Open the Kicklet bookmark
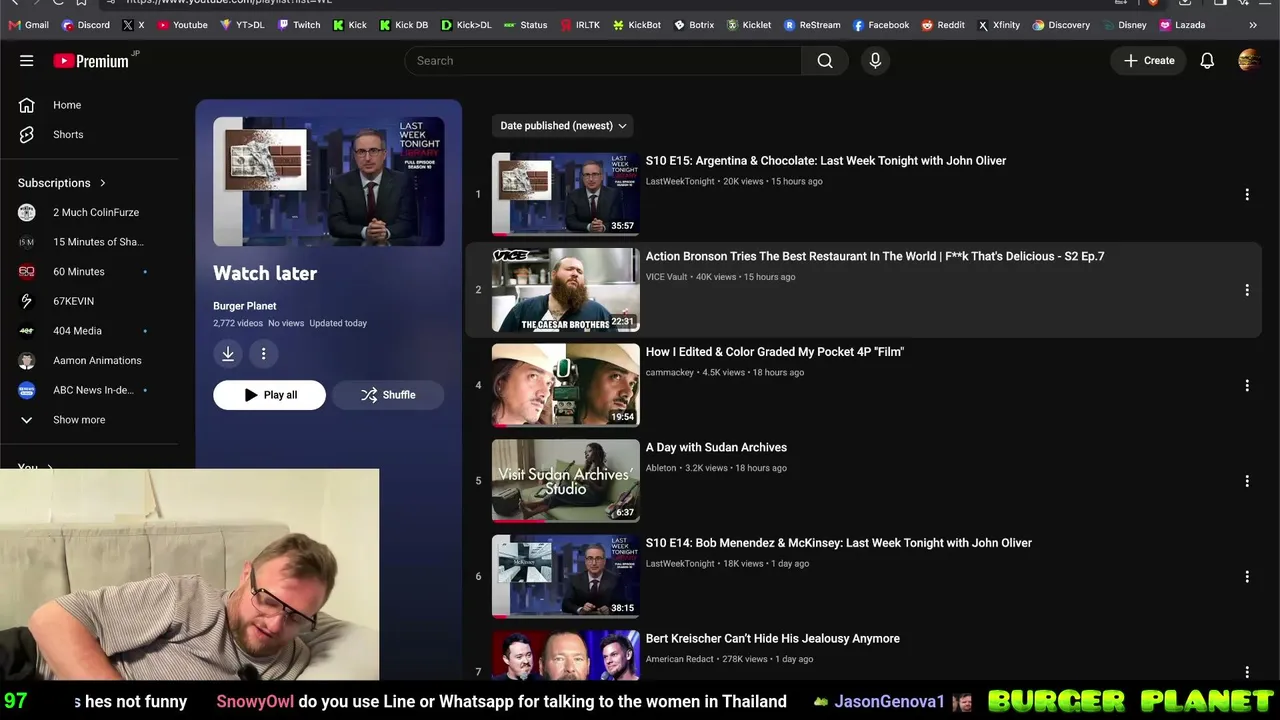Viewport: 1280px width, 720px height. 749,25
